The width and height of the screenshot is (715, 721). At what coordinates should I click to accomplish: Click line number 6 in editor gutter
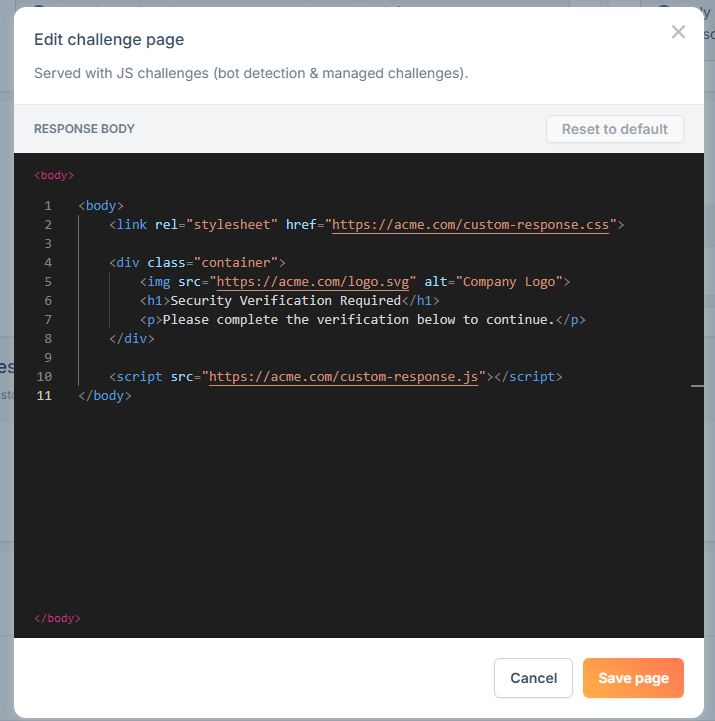pos(48,301)
